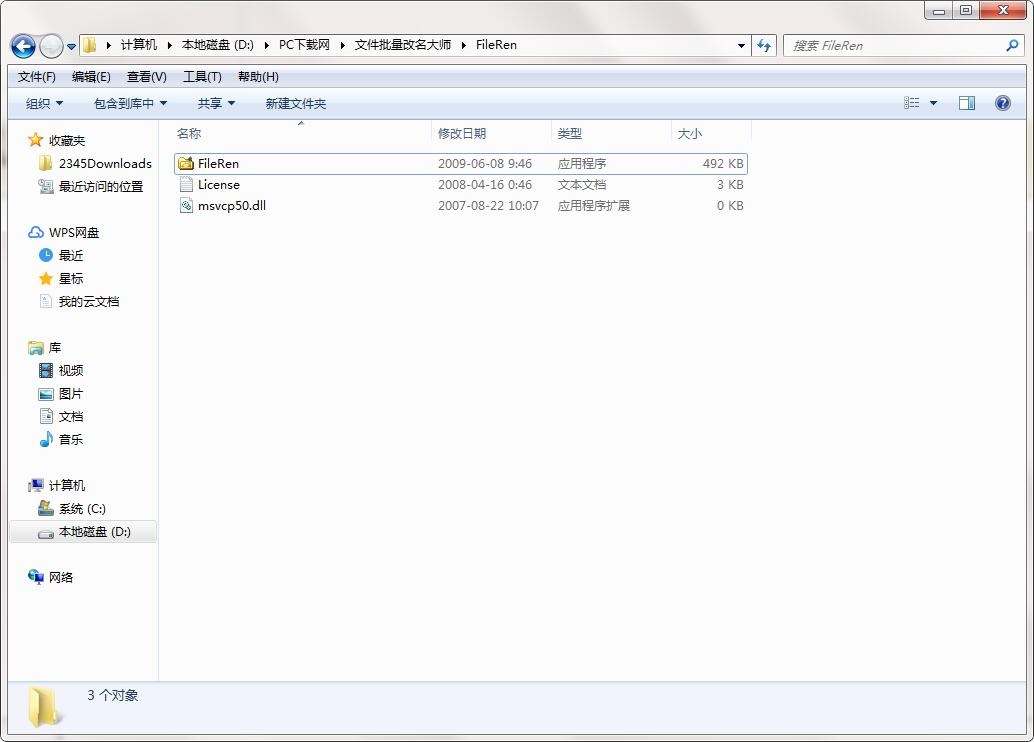Click the refresh icon beside address bar

[765, 45]
